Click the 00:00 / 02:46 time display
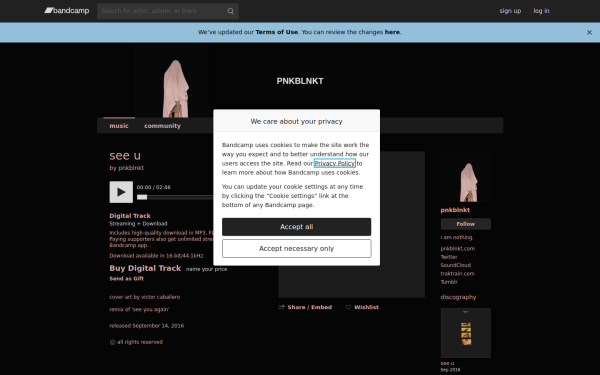600x375 pixels. click(x=154, y=188)
